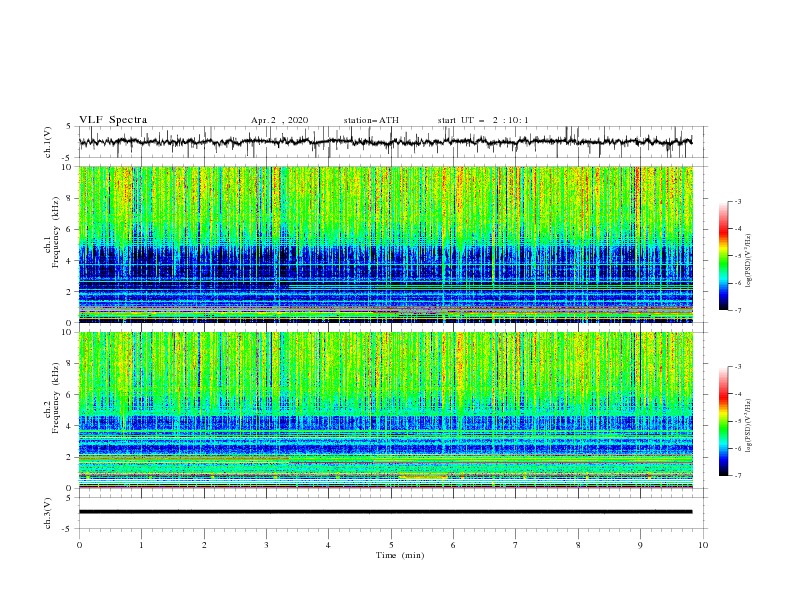The image size is (792, 612).
Task: Click the "-7" tick on ch.2 color bar
Action: click(738, 475)
